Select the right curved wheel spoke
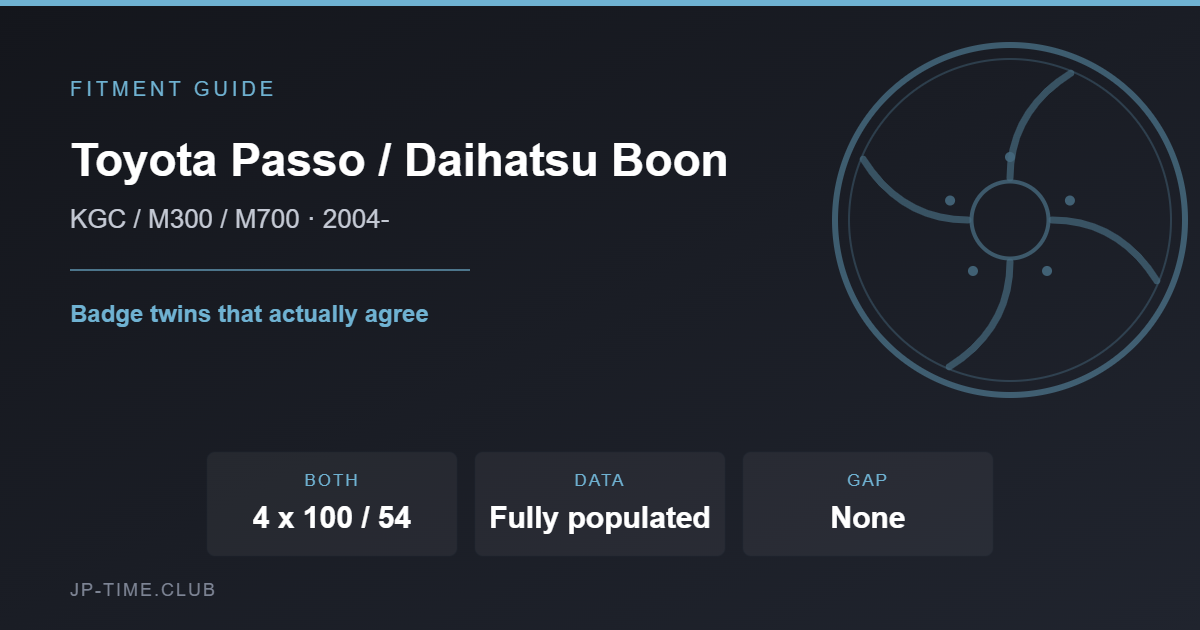 pyautogui.click(x=1110, y=245)
